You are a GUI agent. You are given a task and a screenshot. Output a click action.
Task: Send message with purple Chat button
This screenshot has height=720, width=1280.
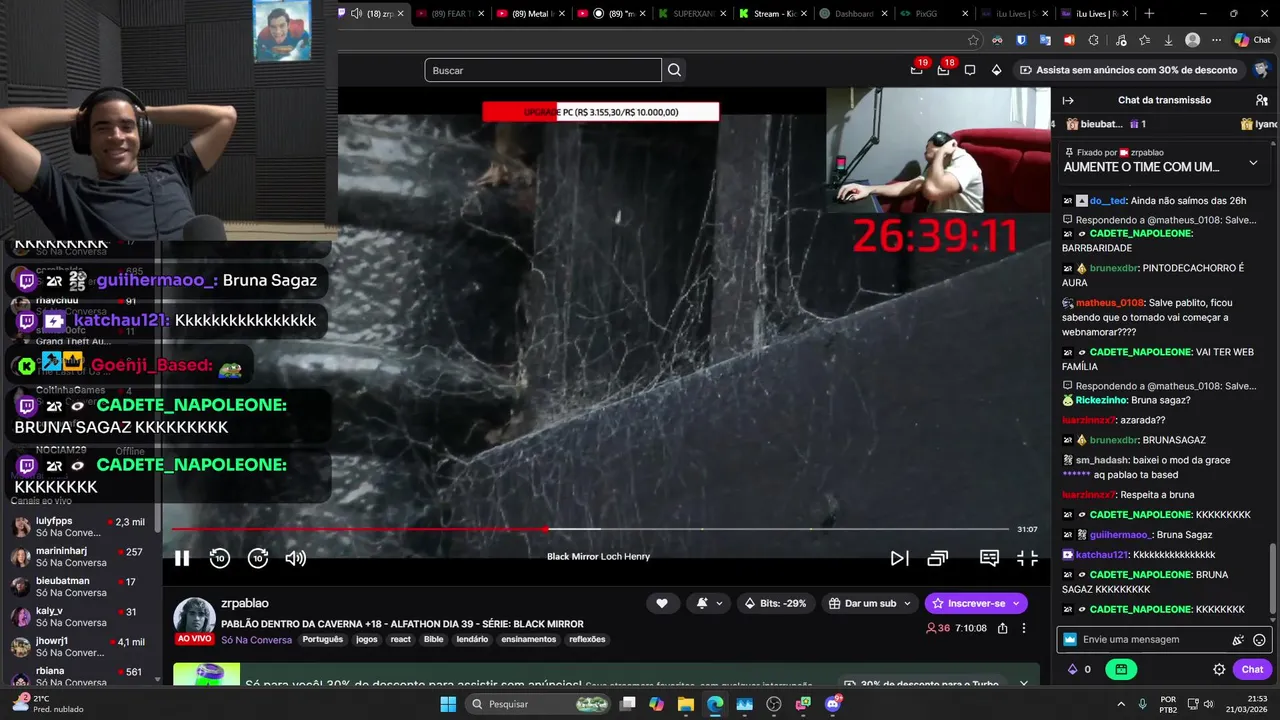click(x=1253, y=669)
